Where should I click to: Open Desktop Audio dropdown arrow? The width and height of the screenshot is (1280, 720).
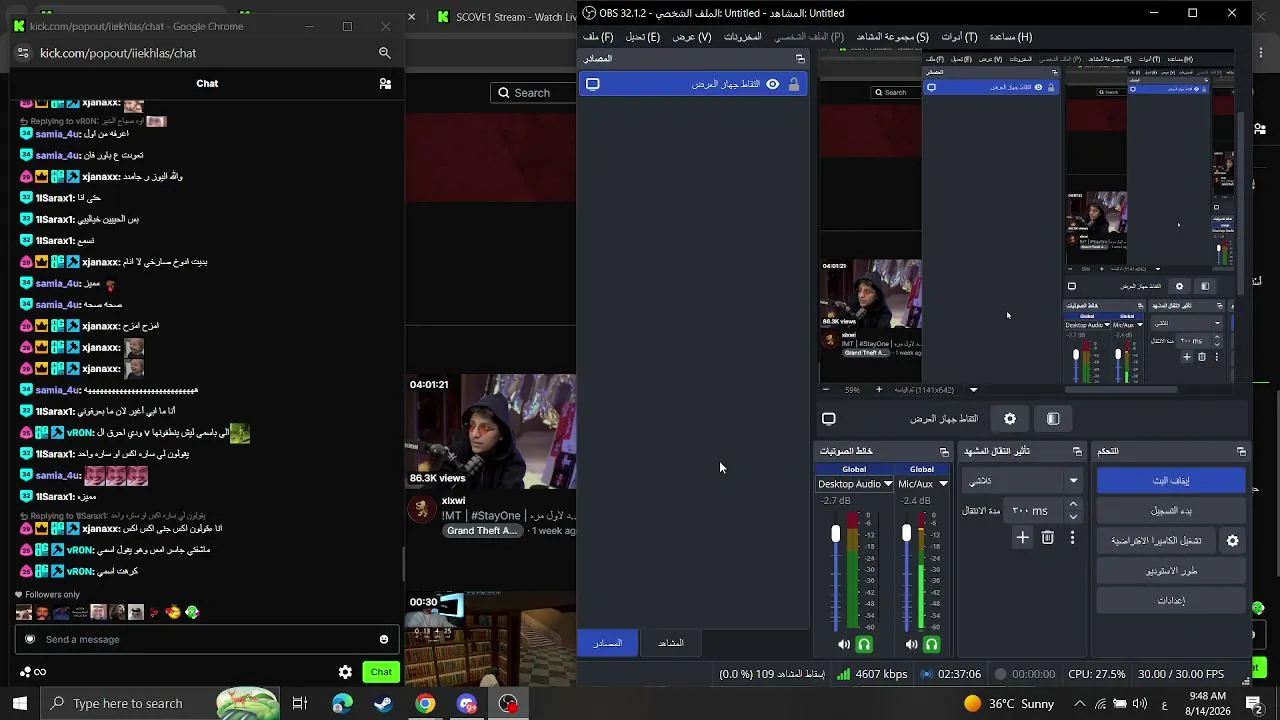click(887, 484)
